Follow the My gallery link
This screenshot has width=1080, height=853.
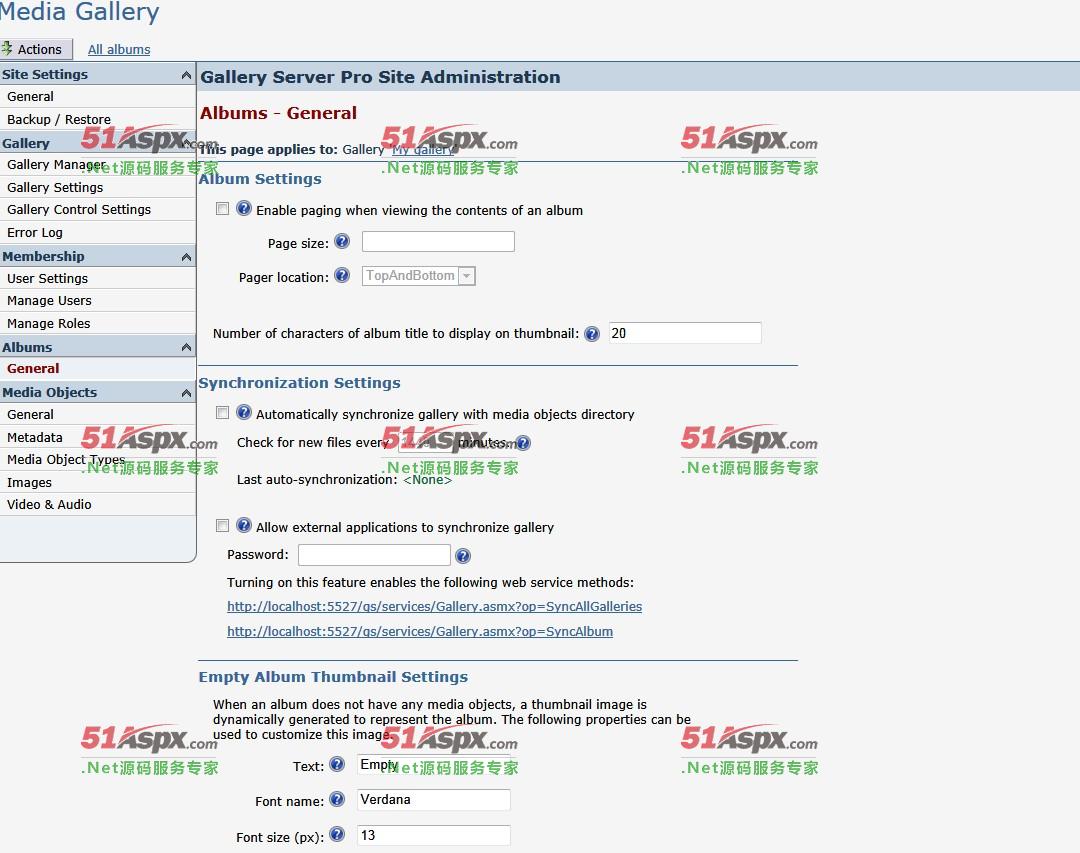[x=423, y=150]
